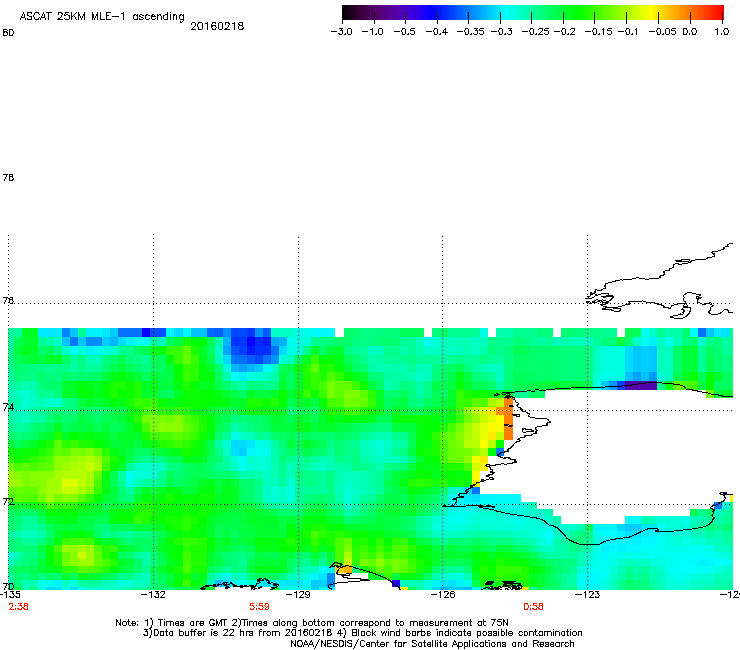Click the 0.0 color scale label
The image size is (740, 650).
(690, 32)
